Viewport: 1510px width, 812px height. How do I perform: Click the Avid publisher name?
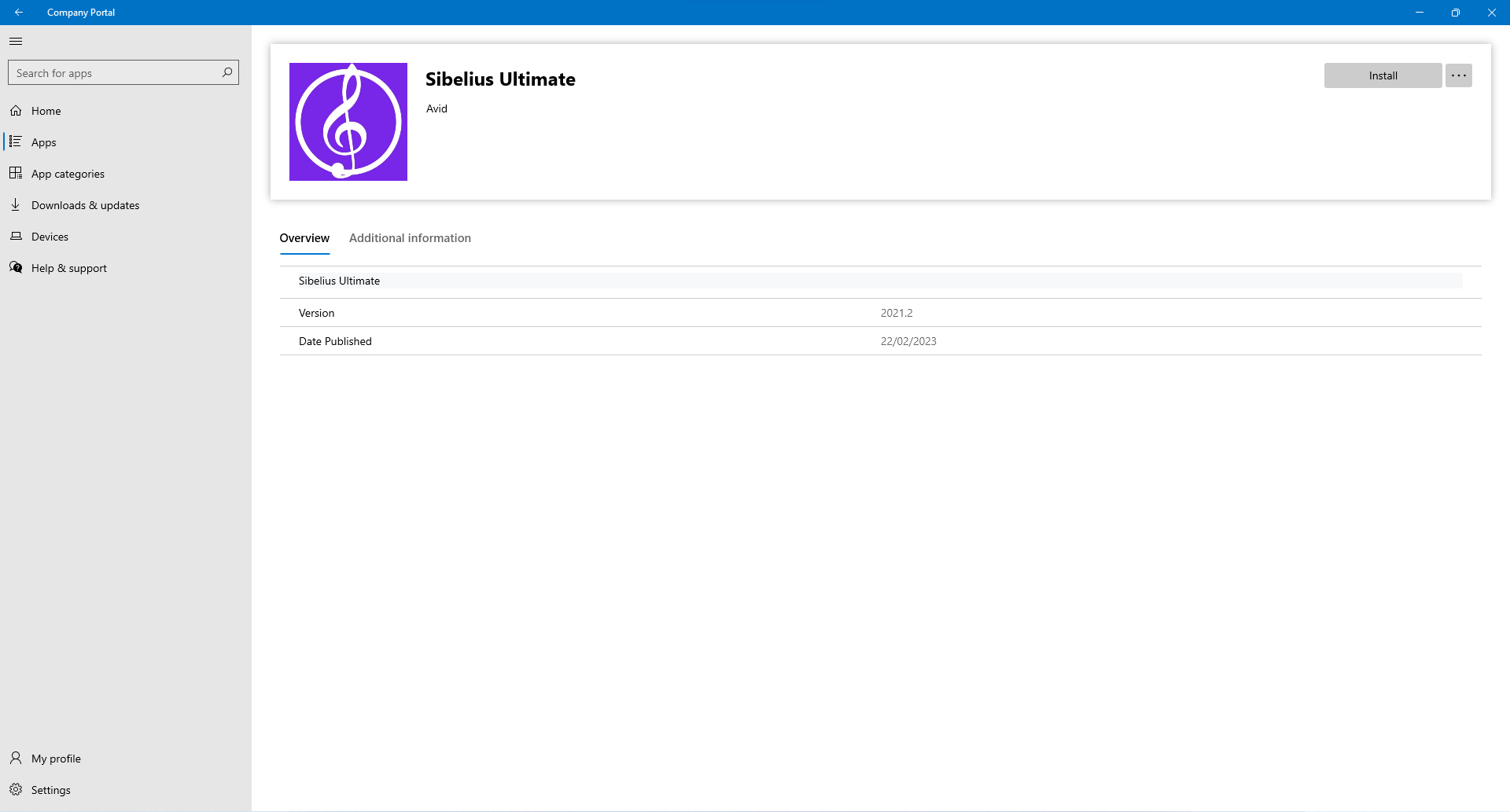(x=436, y=108)
